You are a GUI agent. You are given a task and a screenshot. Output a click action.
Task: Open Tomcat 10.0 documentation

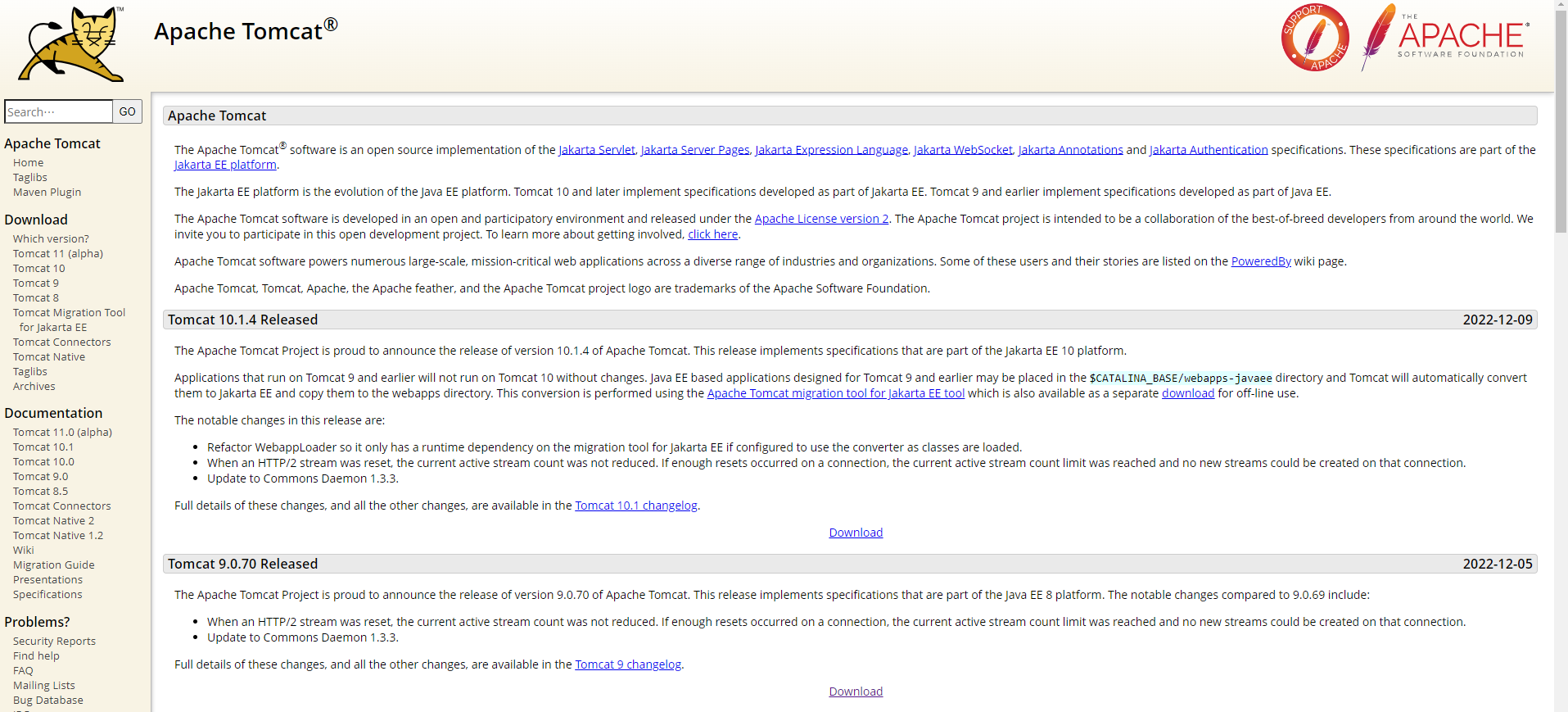[43, 462]
